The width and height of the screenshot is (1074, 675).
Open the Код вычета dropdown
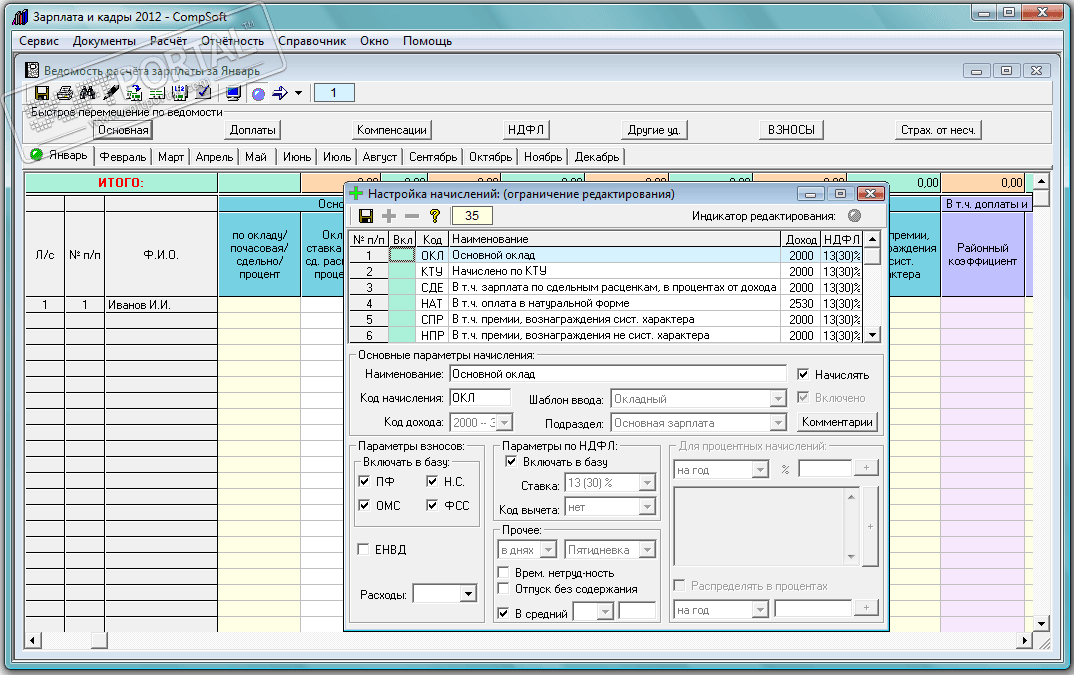[647, 507]
